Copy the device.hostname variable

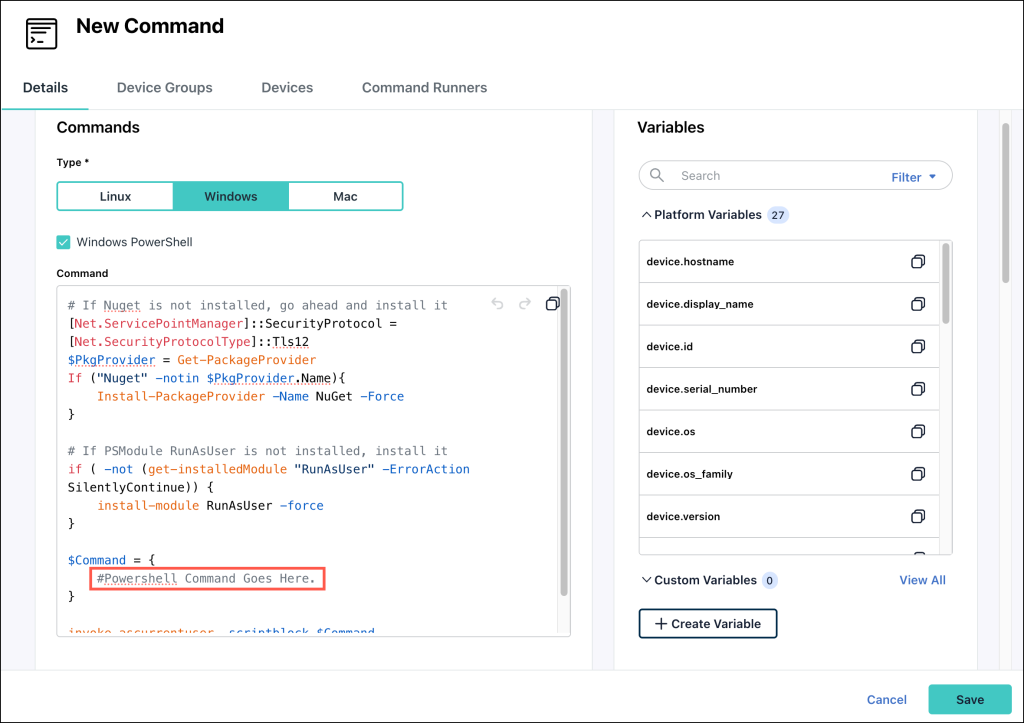click(917, 262)
